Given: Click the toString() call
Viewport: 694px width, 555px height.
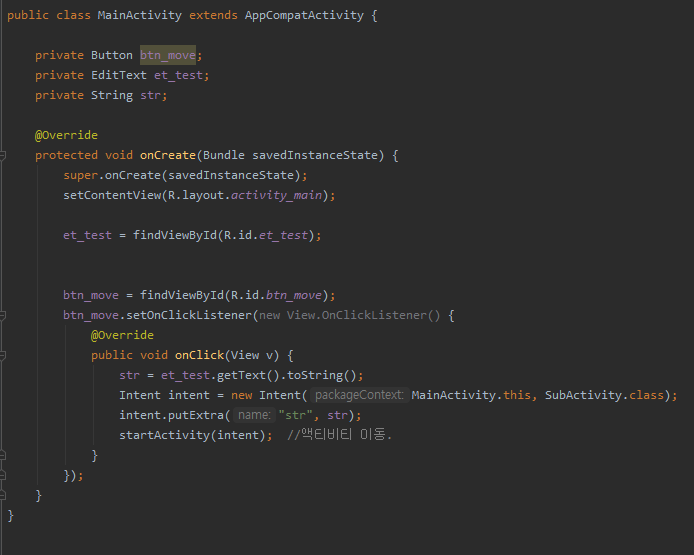Looking at the screenshot, I should [322, 375].
